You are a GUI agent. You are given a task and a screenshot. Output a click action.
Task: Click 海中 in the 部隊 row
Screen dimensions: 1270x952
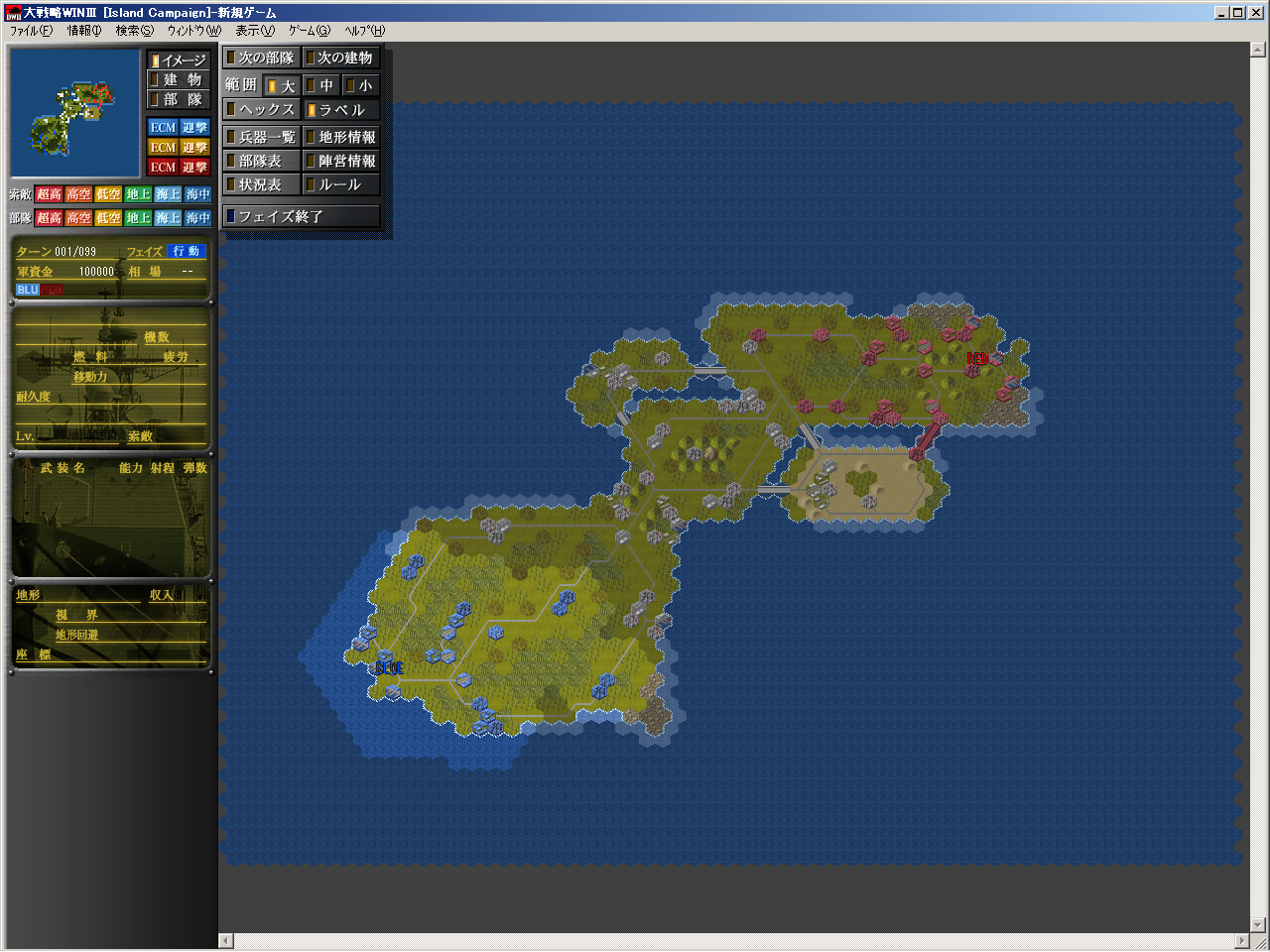[198, 218]
